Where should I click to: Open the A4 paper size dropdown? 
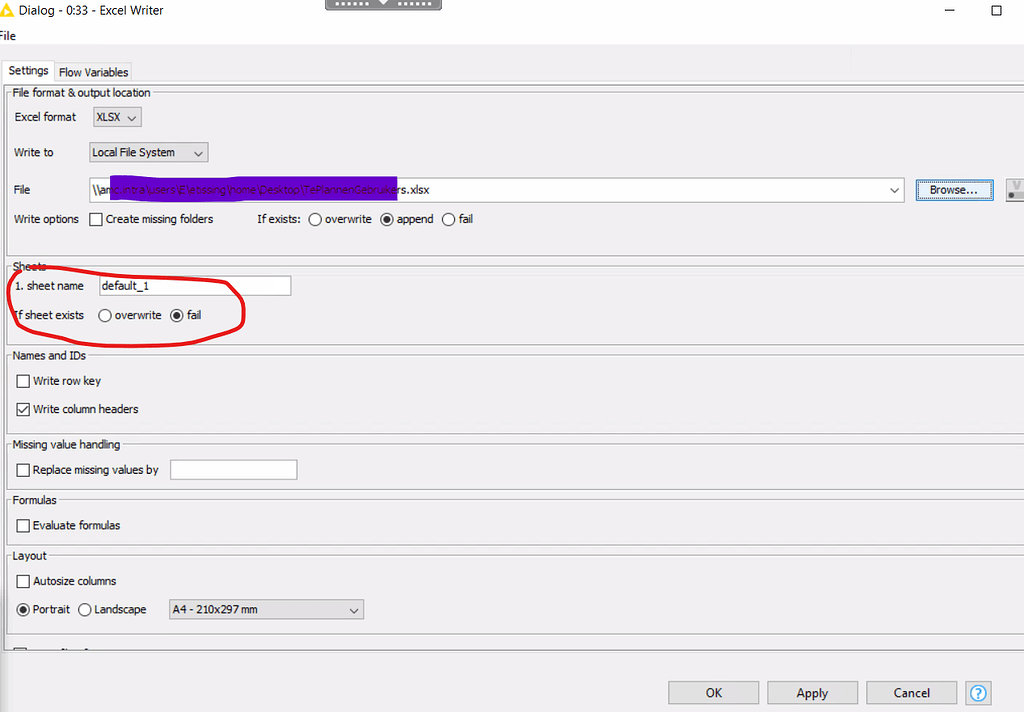[x=266, y=609]
